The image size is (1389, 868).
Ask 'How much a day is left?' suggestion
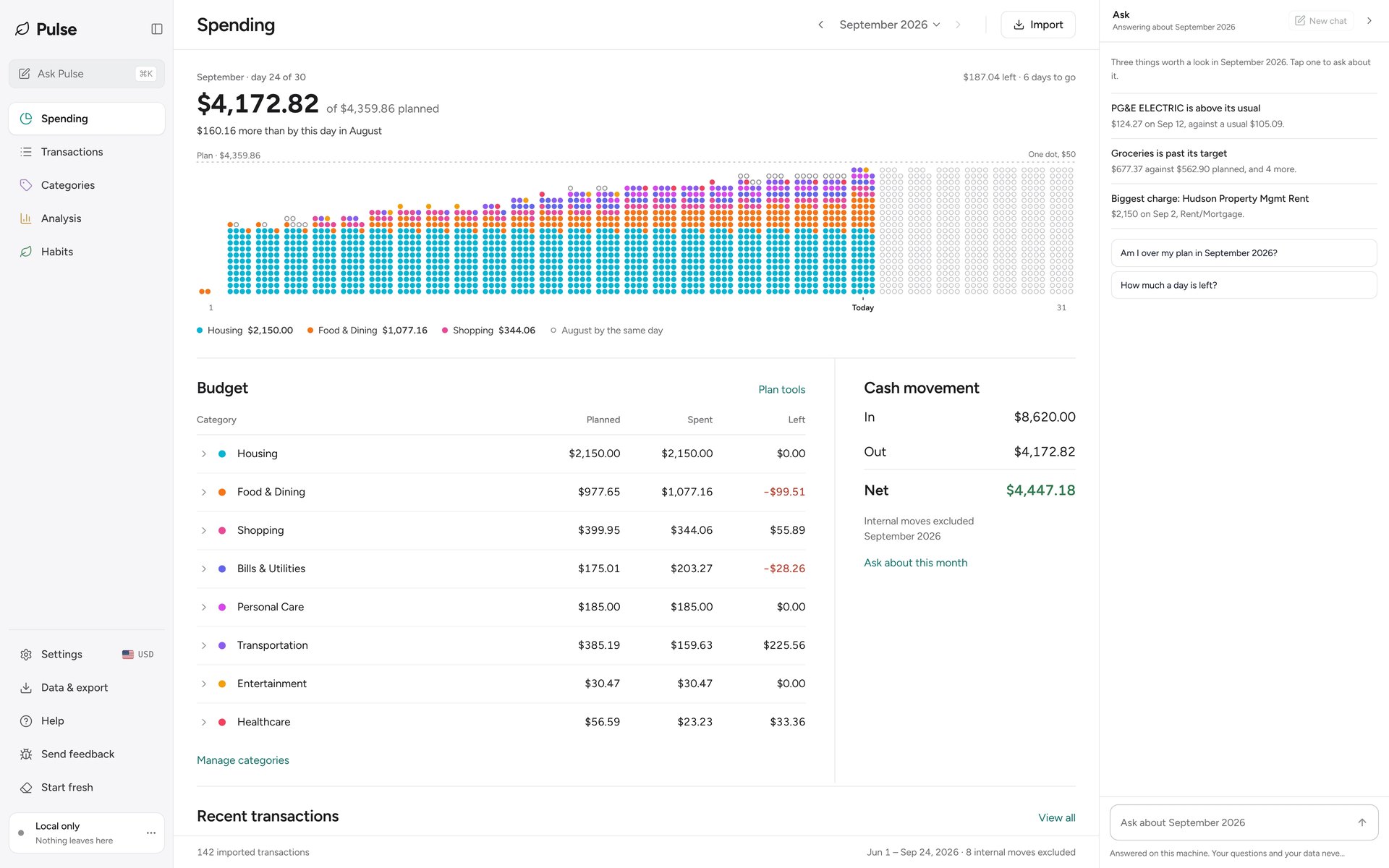1244,285
